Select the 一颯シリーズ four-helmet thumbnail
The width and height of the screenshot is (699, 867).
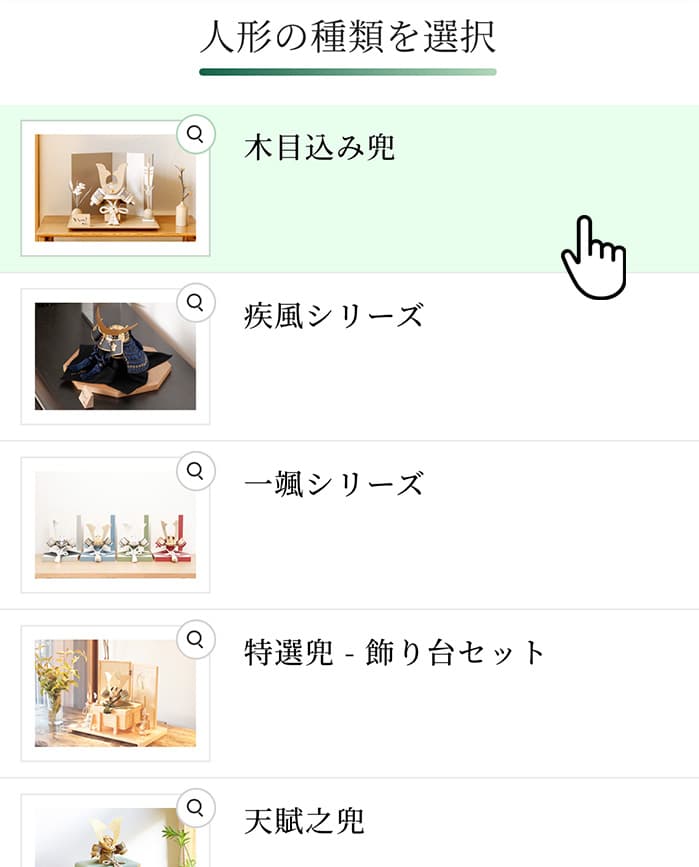(x=115, y=525)
